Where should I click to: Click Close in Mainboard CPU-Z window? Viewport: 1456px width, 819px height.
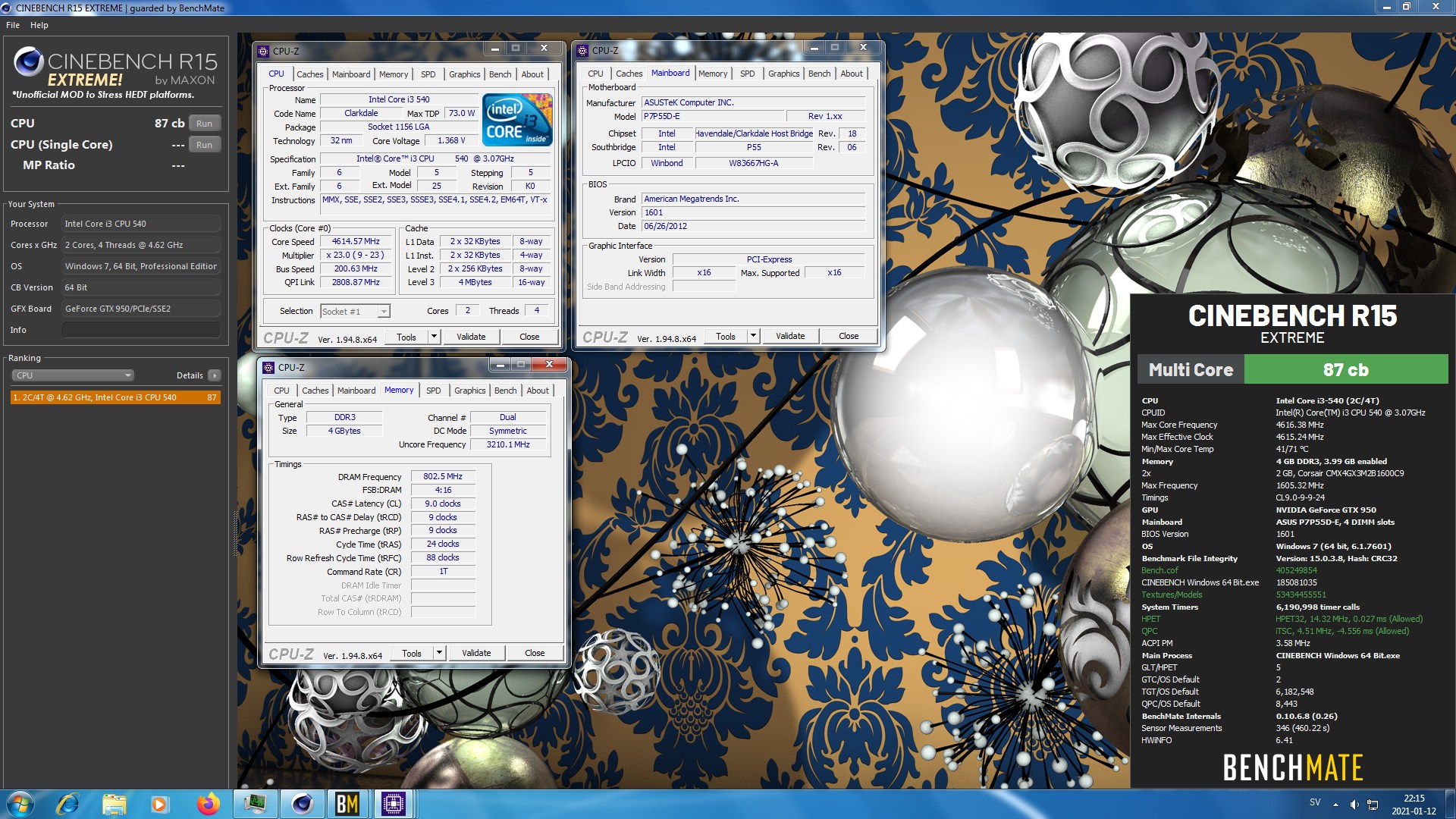point(849,336)
